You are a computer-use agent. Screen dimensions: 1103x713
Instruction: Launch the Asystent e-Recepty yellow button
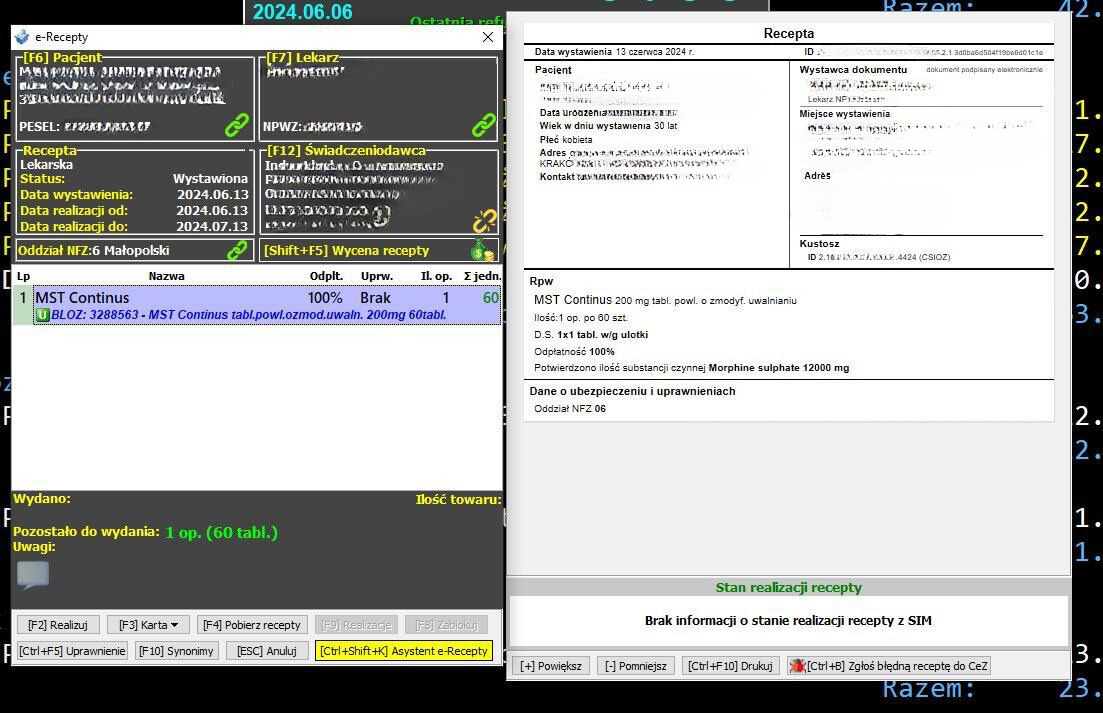coord(404,650)
